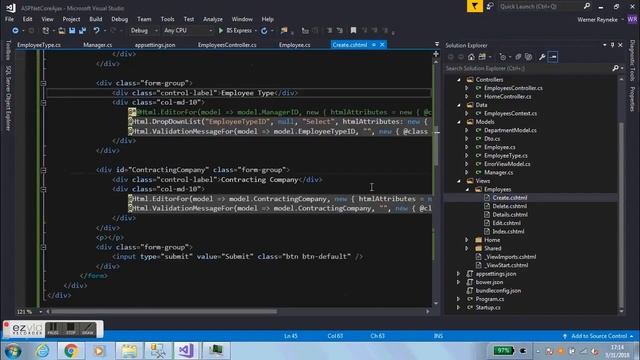Open the Project menu
Screen dimensions: 640x360
point(71,19)
